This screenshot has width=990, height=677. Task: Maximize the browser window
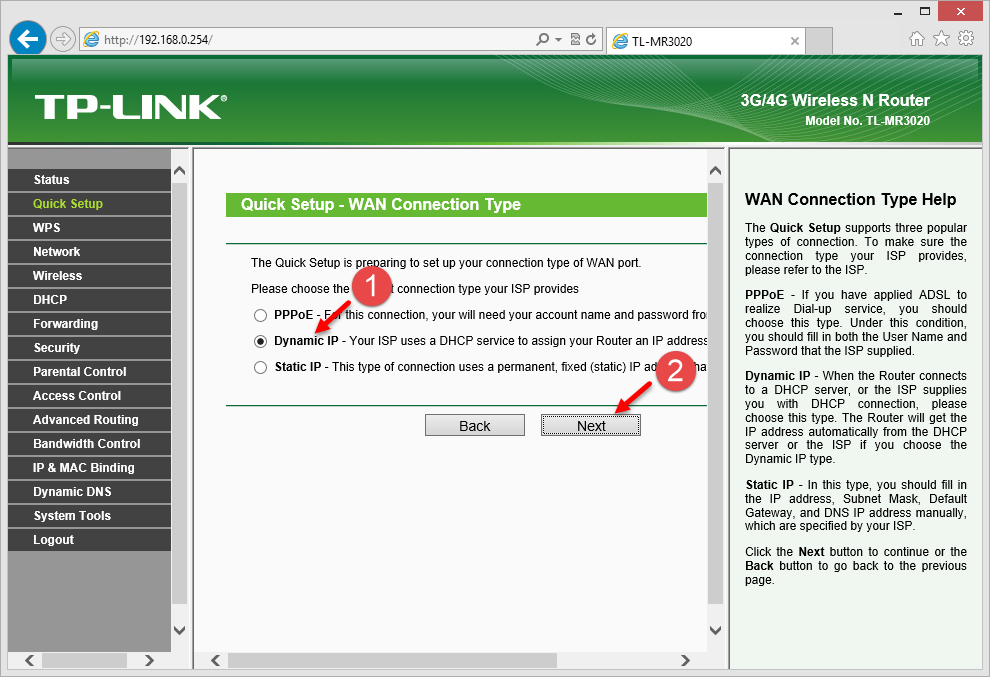925,11
